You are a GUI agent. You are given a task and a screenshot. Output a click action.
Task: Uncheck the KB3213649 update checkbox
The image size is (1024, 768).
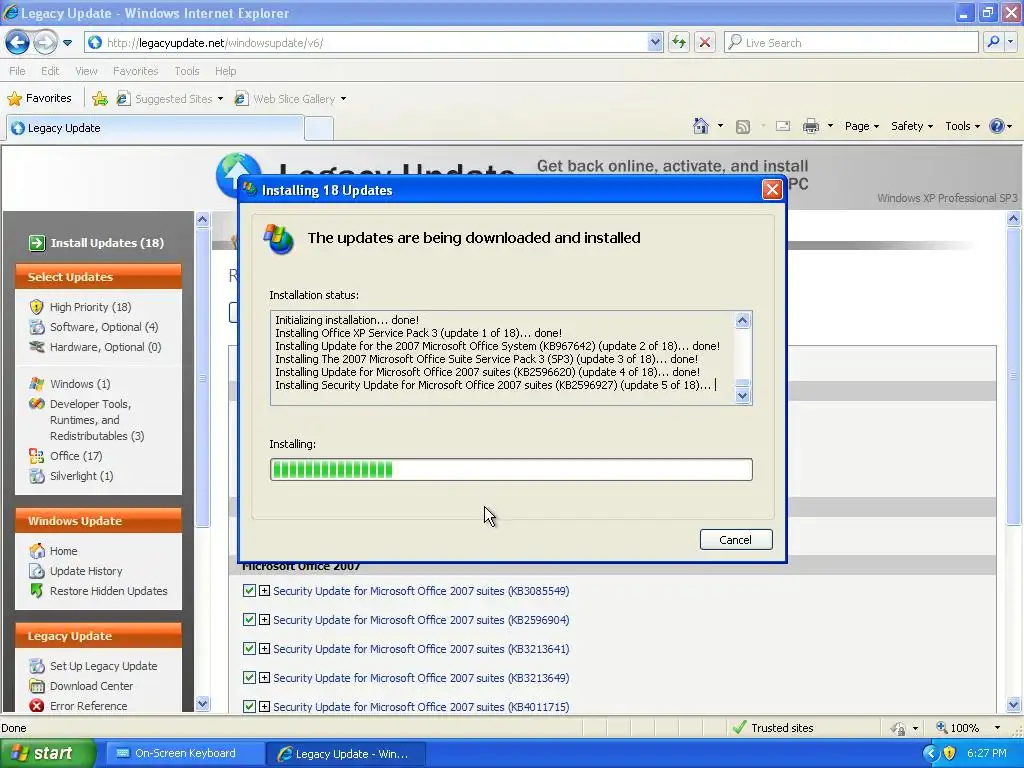[249, 677]
